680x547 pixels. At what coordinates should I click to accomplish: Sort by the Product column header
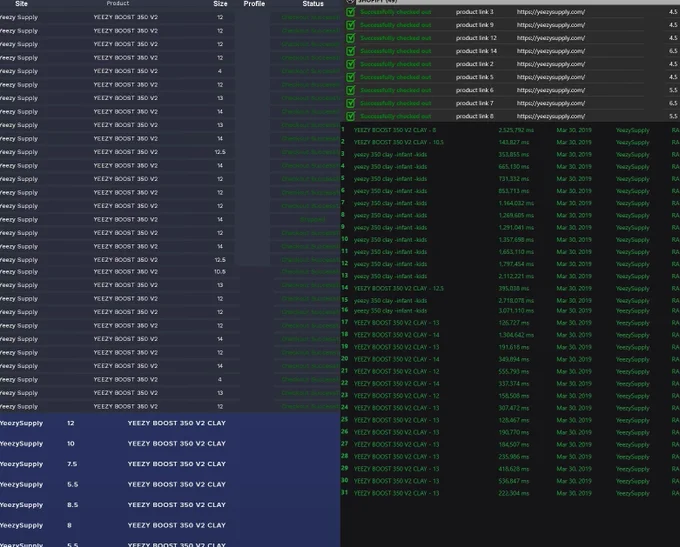[x=118, y=3]
